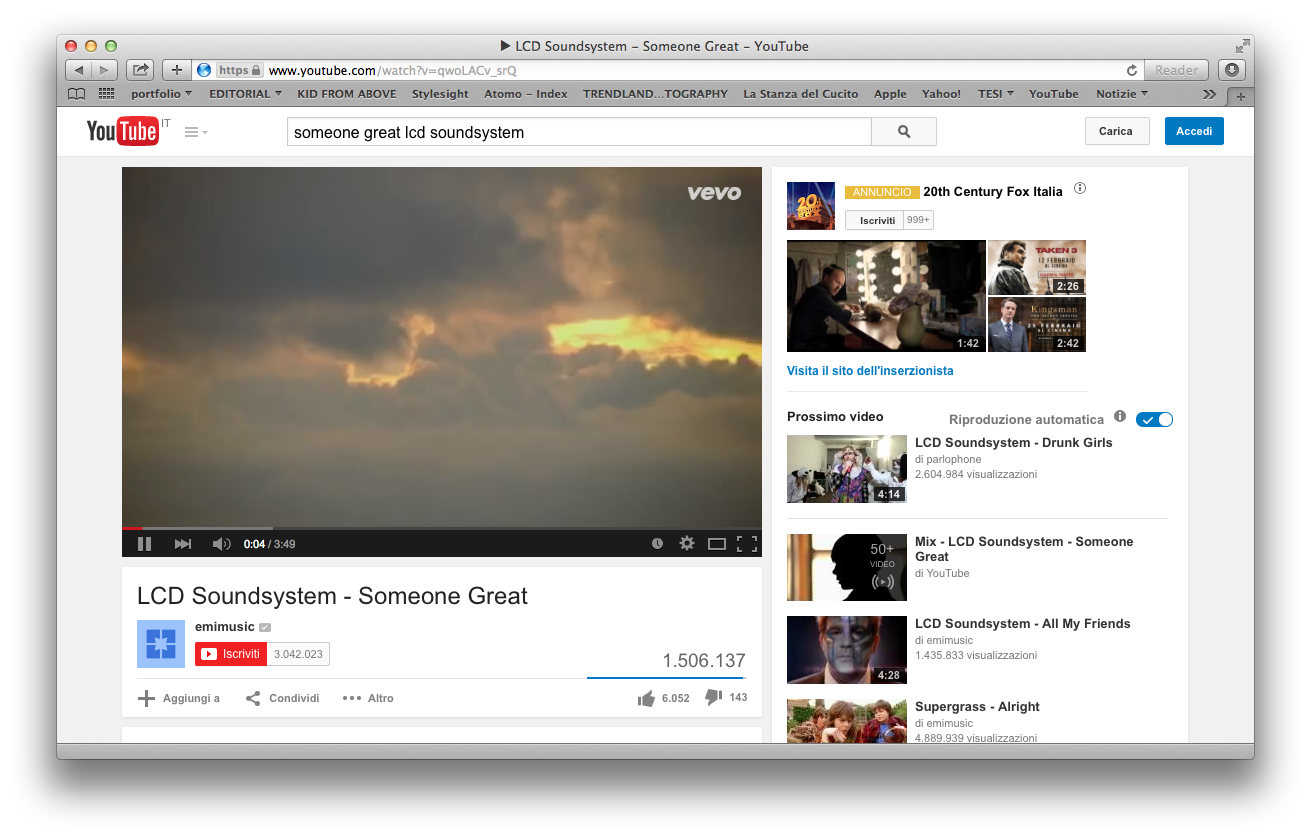Open the YouTube guide menu dropdown
Screen dimensions: 1311x838
tap(196, 132)
